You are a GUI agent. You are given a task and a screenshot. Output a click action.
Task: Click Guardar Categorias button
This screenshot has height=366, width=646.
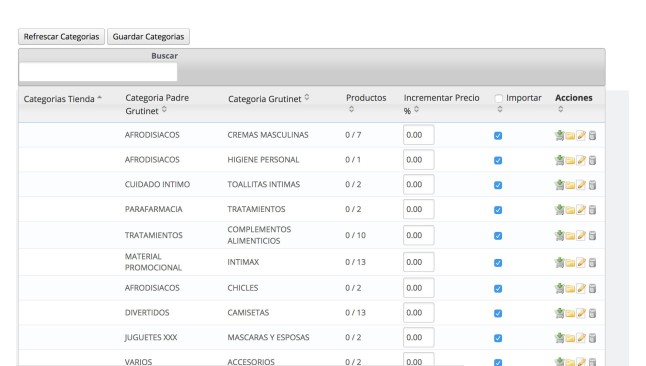point(148,37)
